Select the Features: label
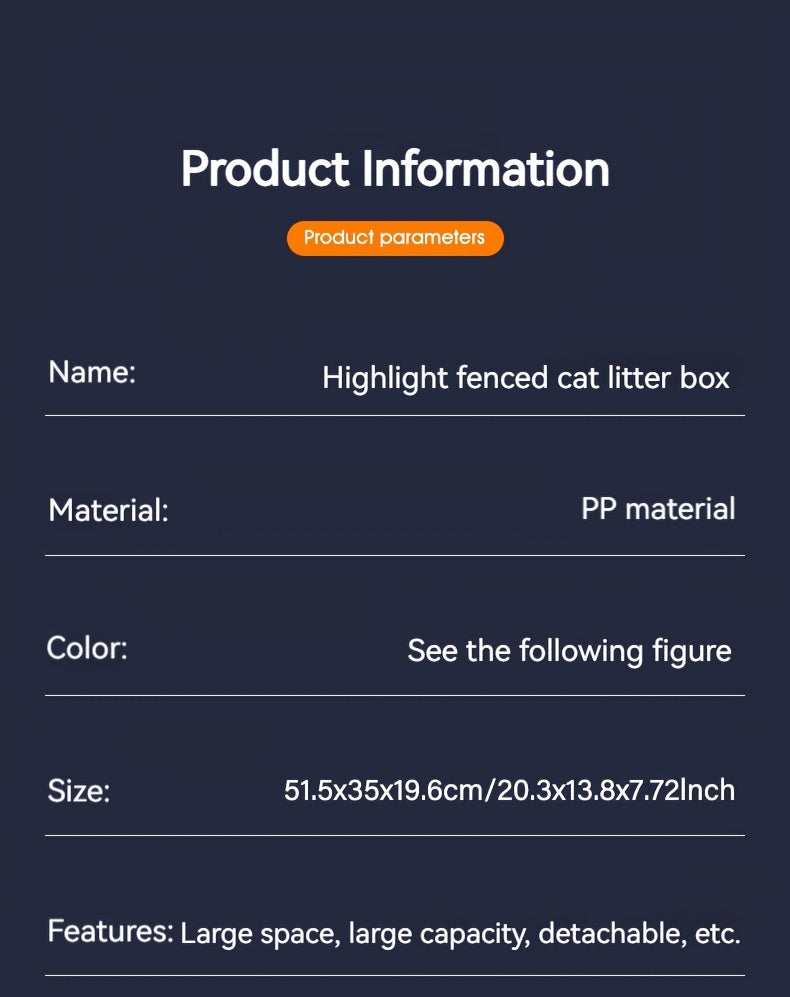 (110, 932)
